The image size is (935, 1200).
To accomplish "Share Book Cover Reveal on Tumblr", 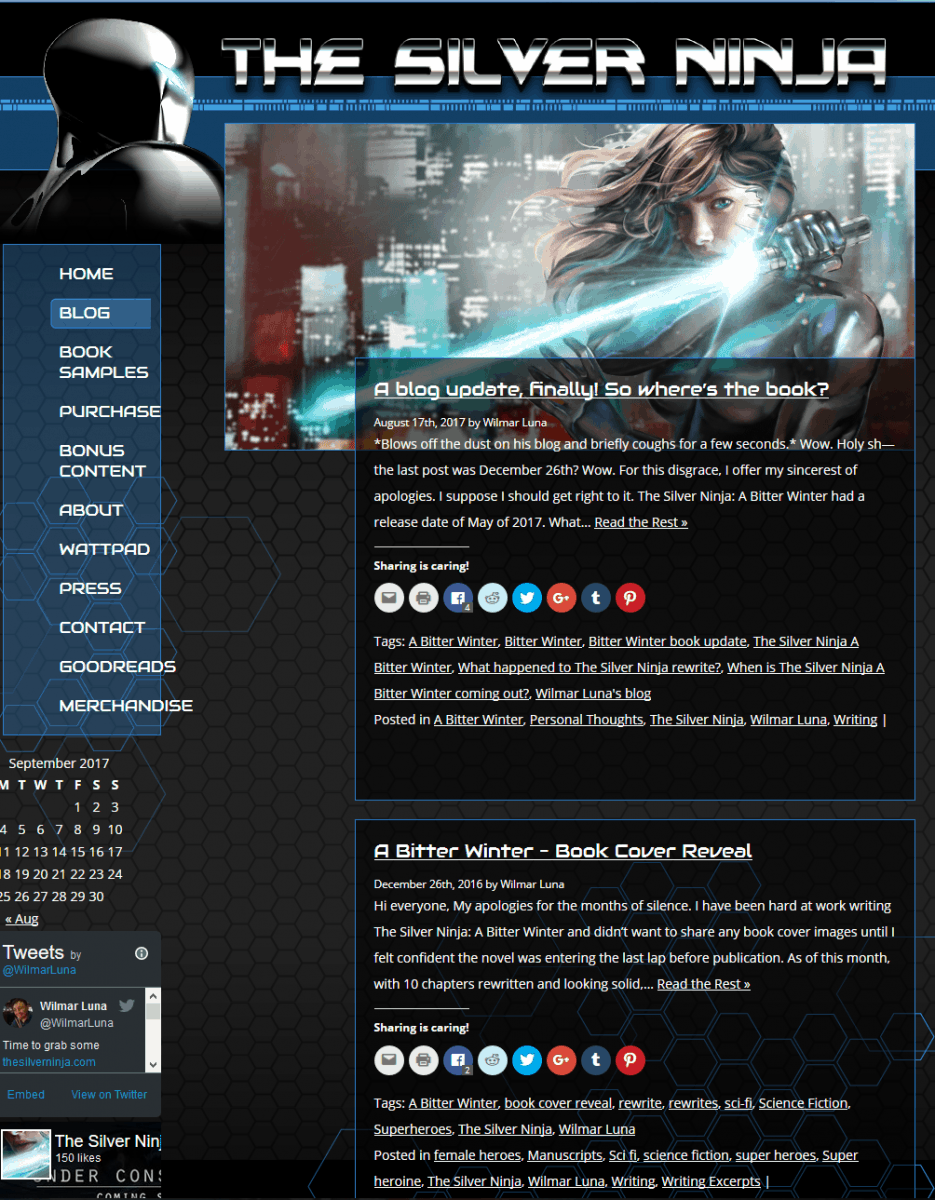I will [x=596, y=1060].
